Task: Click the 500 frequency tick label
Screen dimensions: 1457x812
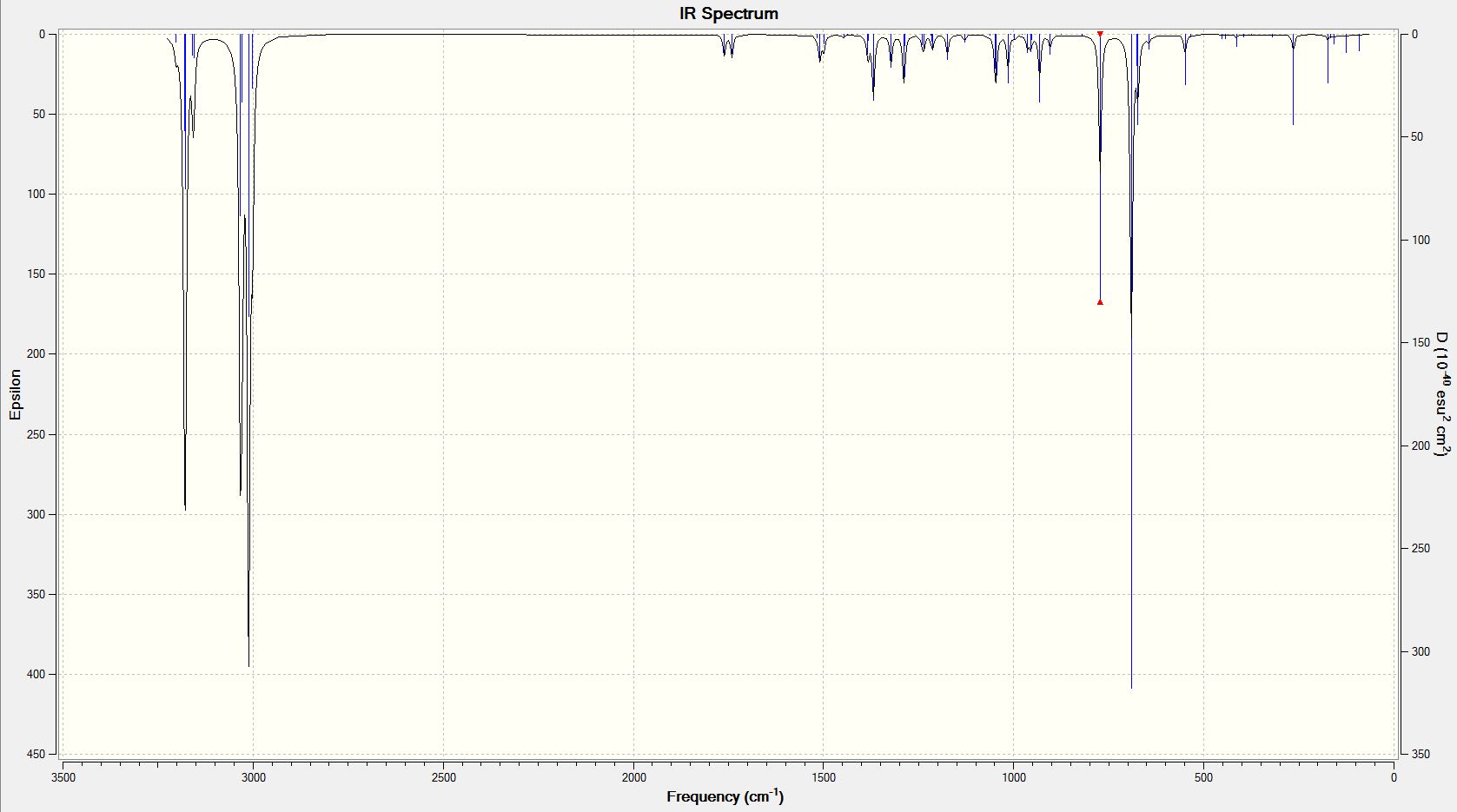Action: click(1203, 777)
